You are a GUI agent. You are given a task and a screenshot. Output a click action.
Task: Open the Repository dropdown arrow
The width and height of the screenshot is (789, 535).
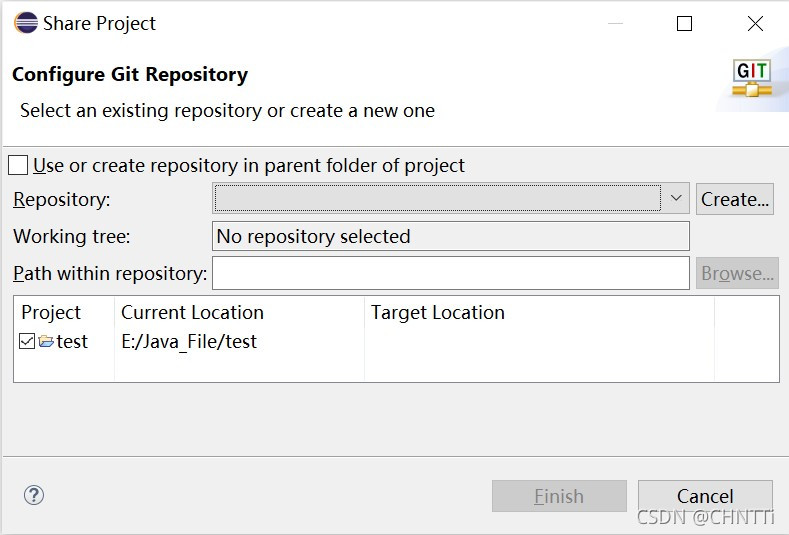pos(676,198)
